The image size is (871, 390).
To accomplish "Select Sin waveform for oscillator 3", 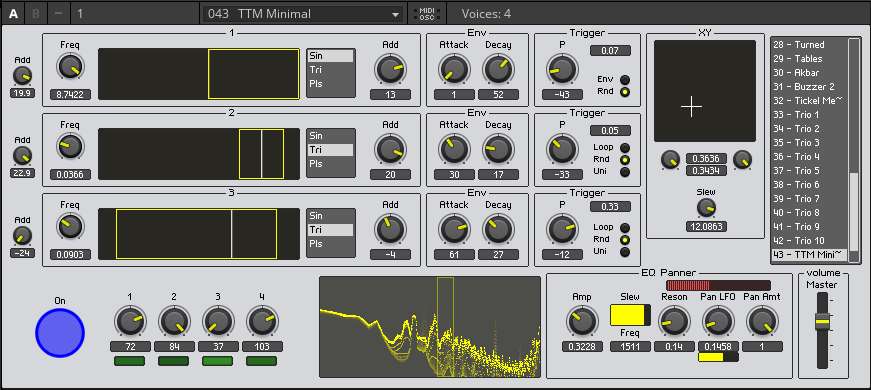I will pyautogui.click(x=331, y=216).
